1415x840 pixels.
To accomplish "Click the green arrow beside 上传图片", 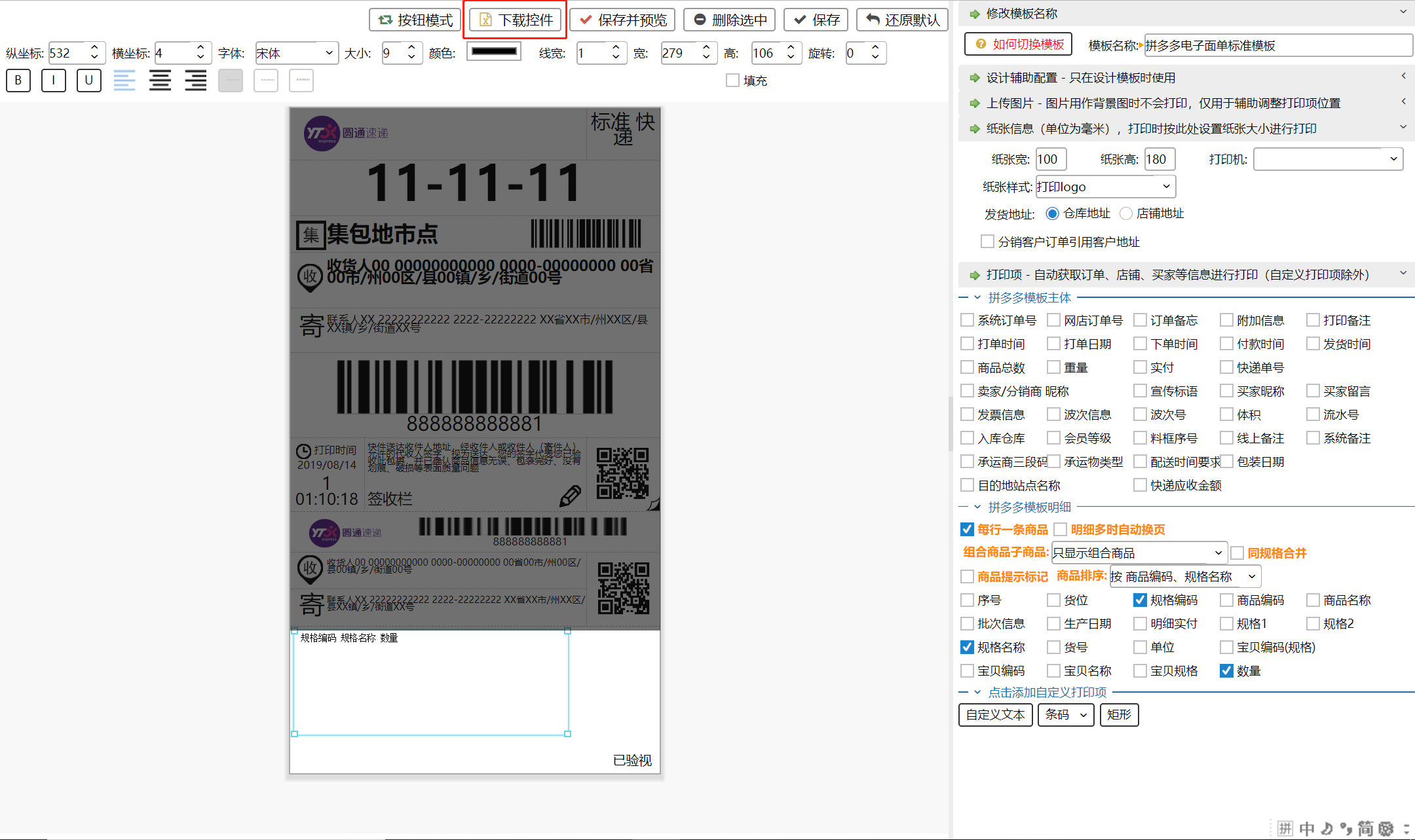I will (975, 103).
